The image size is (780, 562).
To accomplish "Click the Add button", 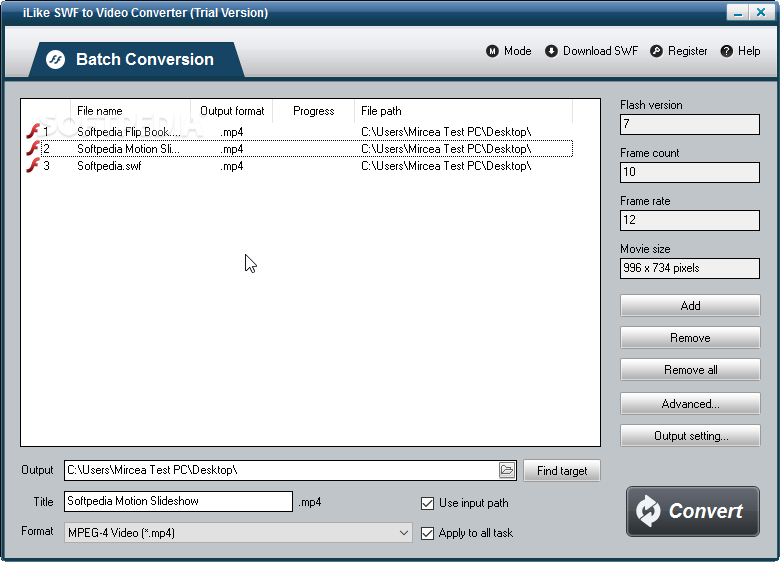I will [690, 305].
